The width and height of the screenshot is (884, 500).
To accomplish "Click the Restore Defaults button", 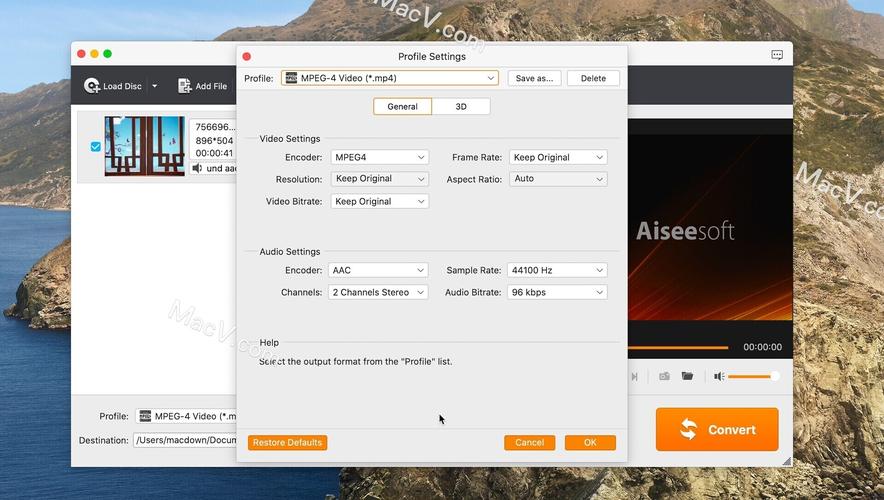I will tap(288, 443).
